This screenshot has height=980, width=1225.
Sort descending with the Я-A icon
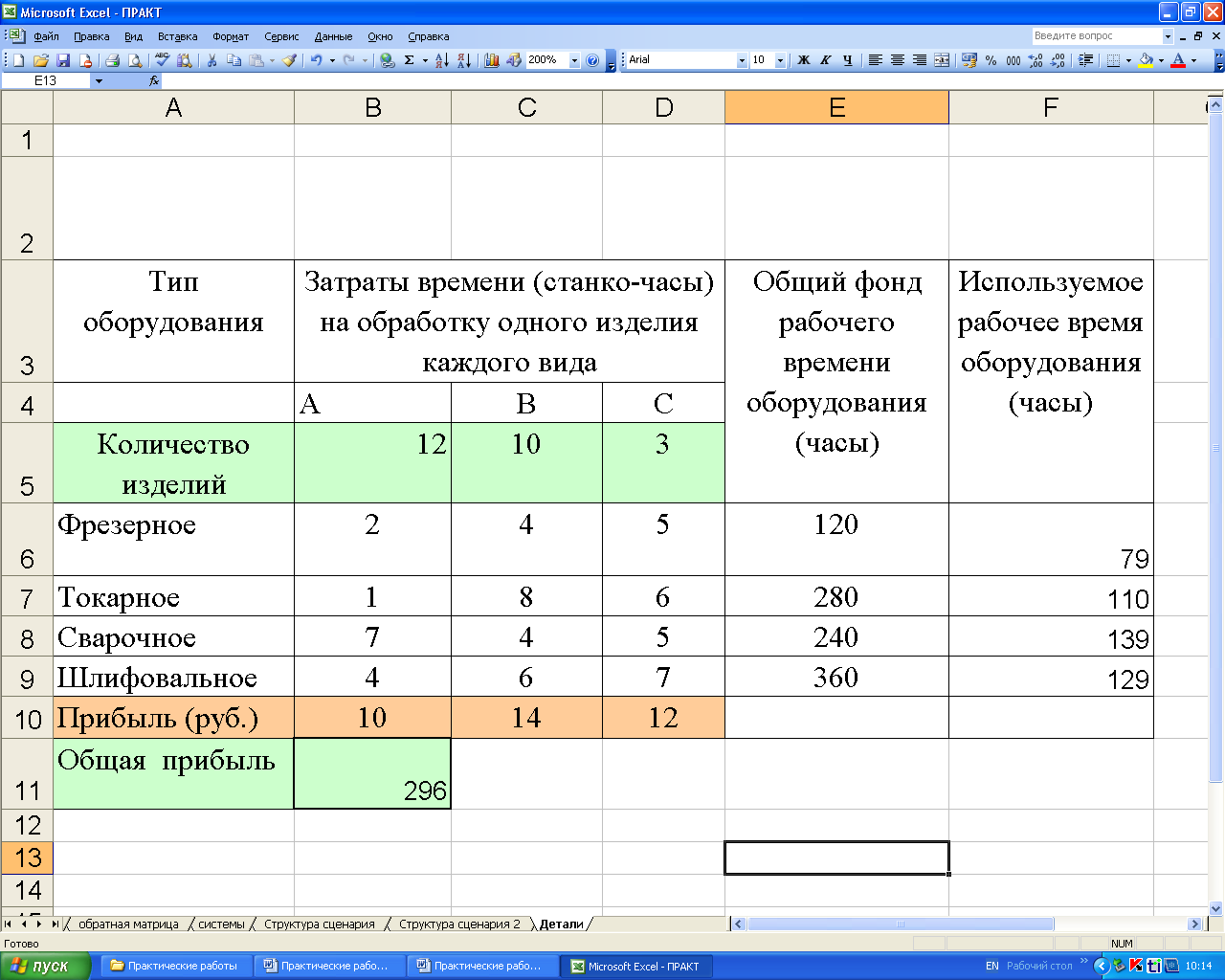point(464,60)
